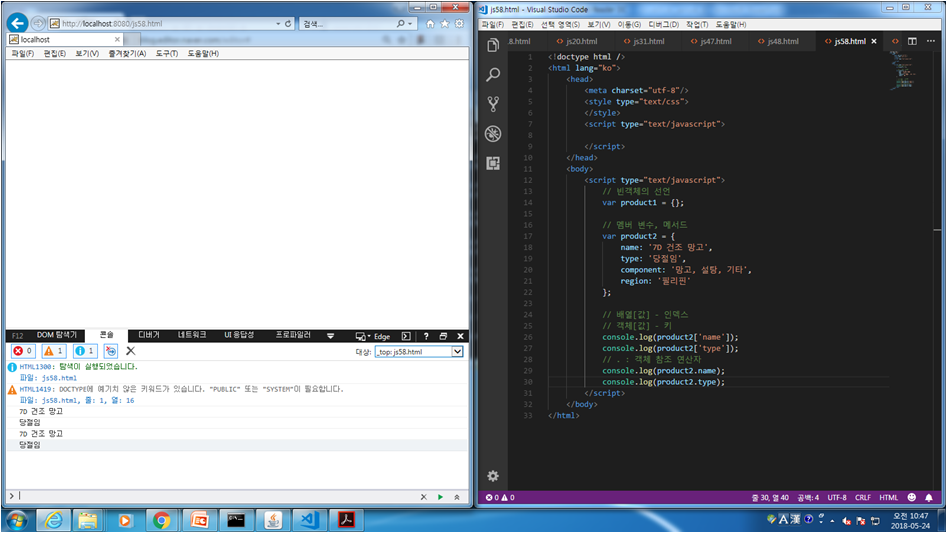Open the Extensions view in VS Code
947x533 pixels.
coord(493,163)
